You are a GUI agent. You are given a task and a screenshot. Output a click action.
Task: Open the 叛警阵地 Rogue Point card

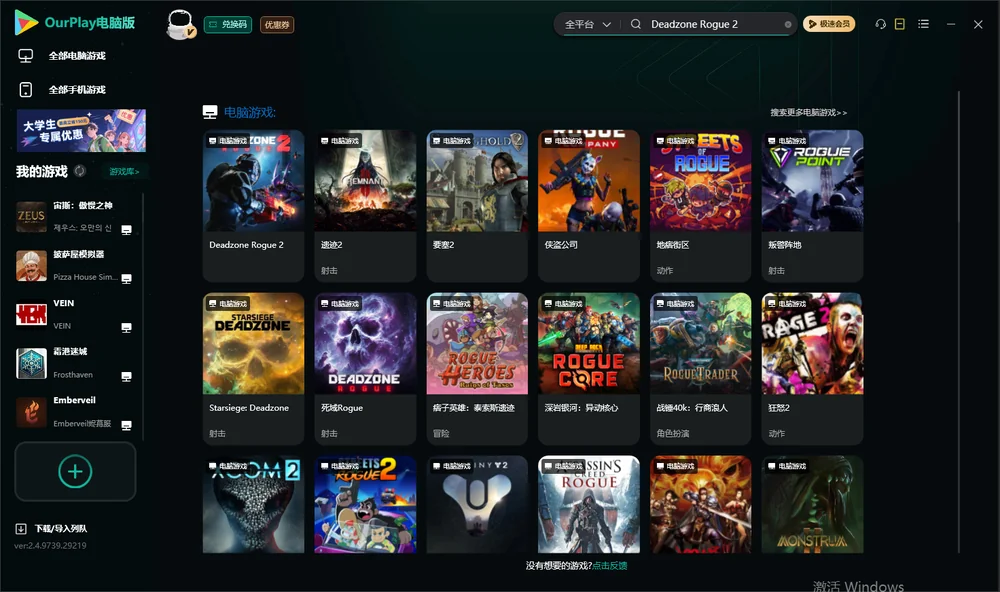click(x=812, y=205)
